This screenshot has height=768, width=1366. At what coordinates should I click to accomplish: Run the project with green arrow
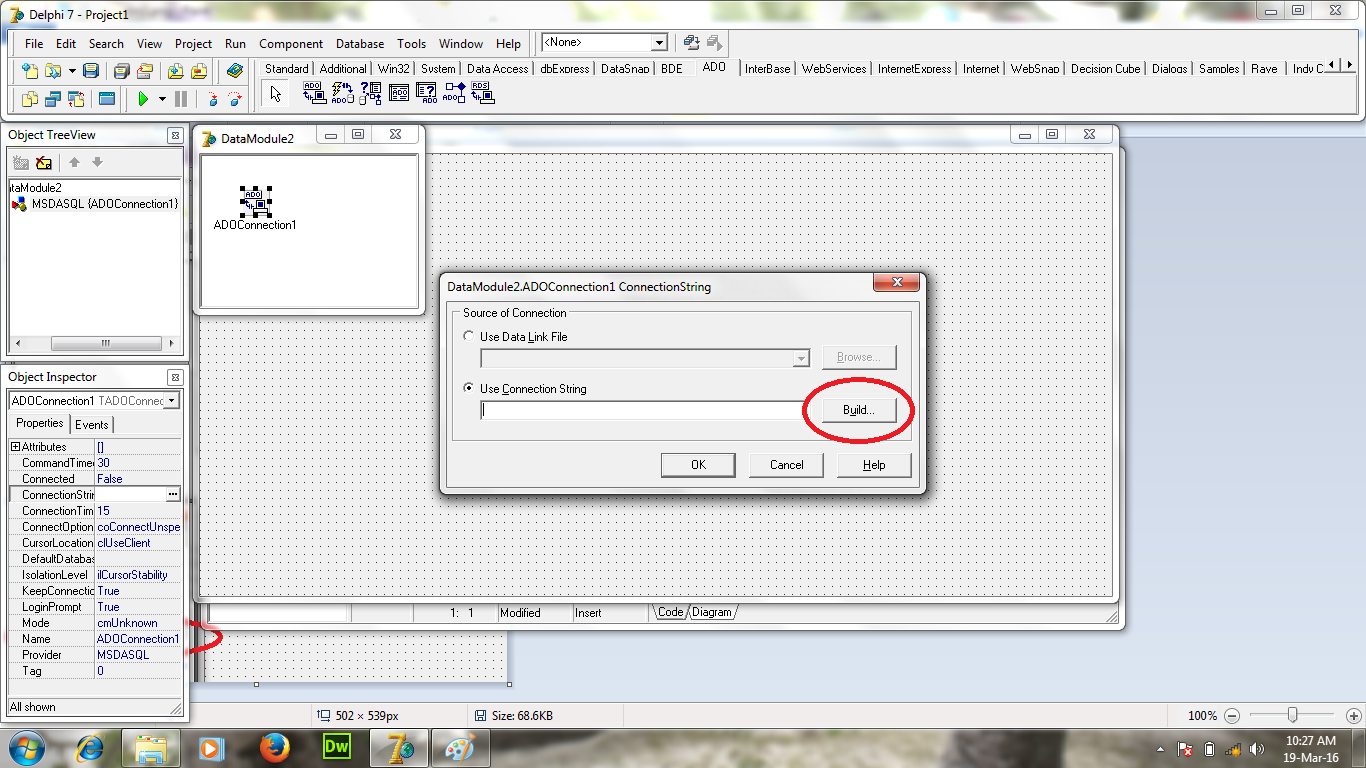coord(143,99)
